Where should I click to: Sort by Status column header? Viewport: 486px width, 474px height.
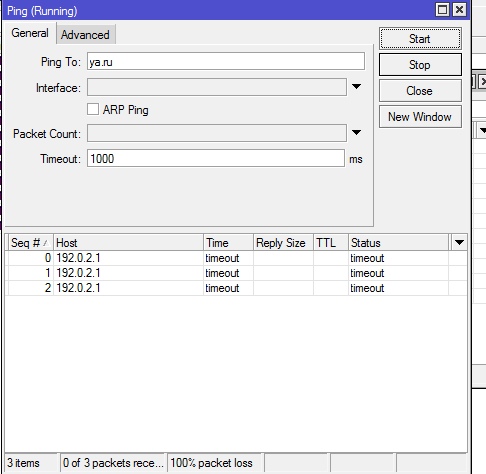pyautogui.click(x=398, y=243)
